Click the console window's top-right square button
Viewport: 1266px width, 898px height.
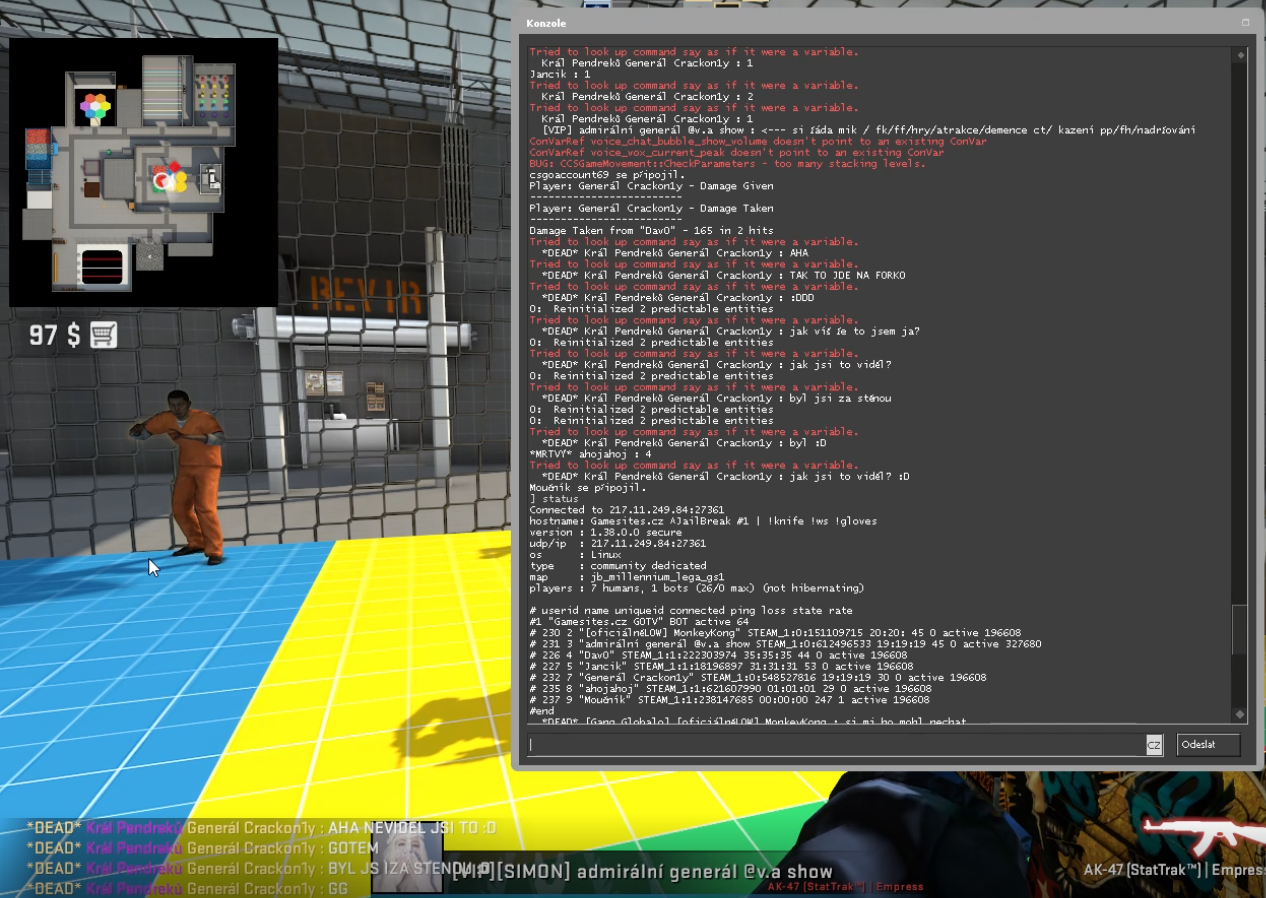point(1245,22)
